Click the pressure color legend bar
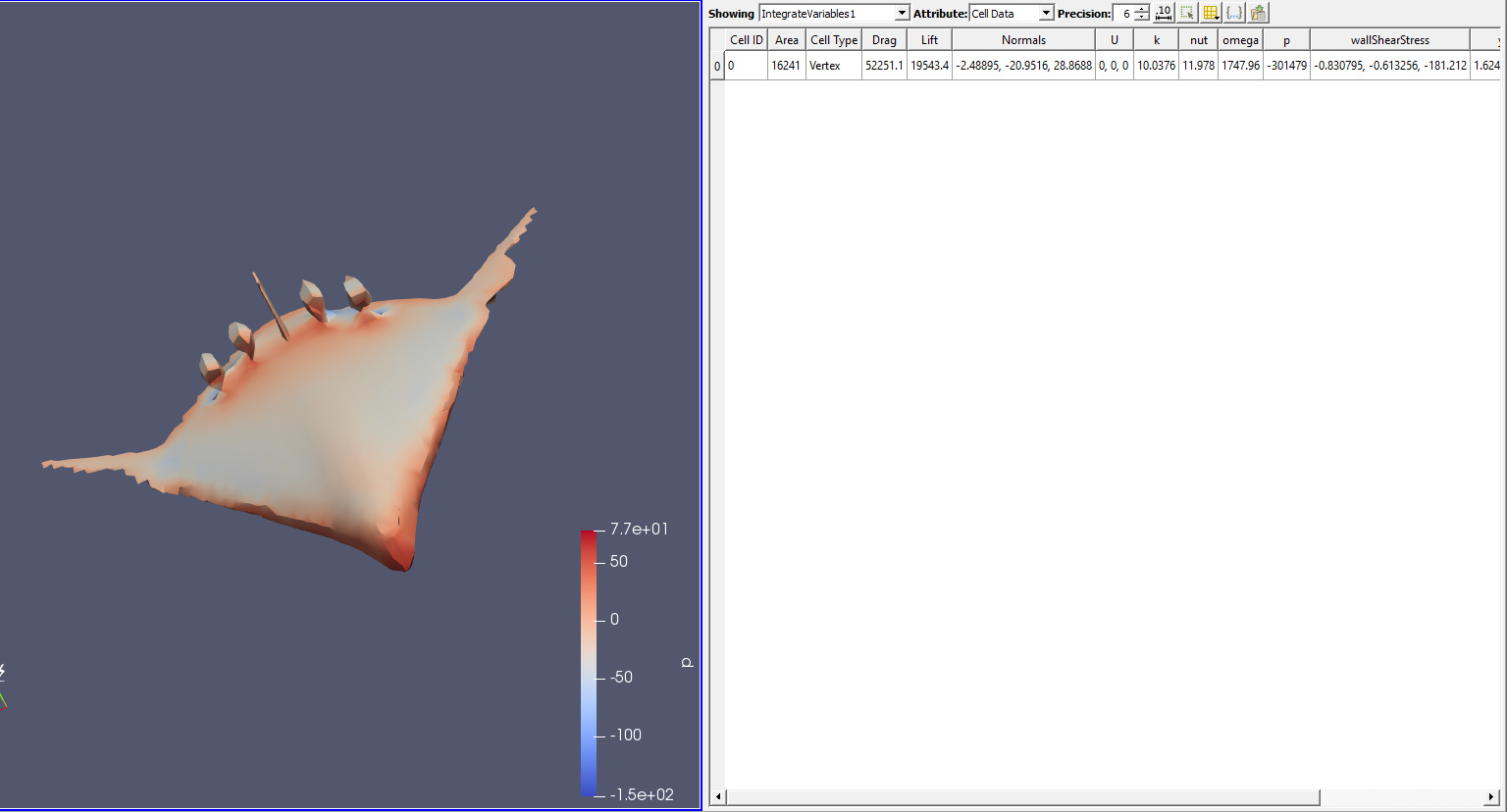This screenshot has height=812, width=1507. click(x=588, y=663)
